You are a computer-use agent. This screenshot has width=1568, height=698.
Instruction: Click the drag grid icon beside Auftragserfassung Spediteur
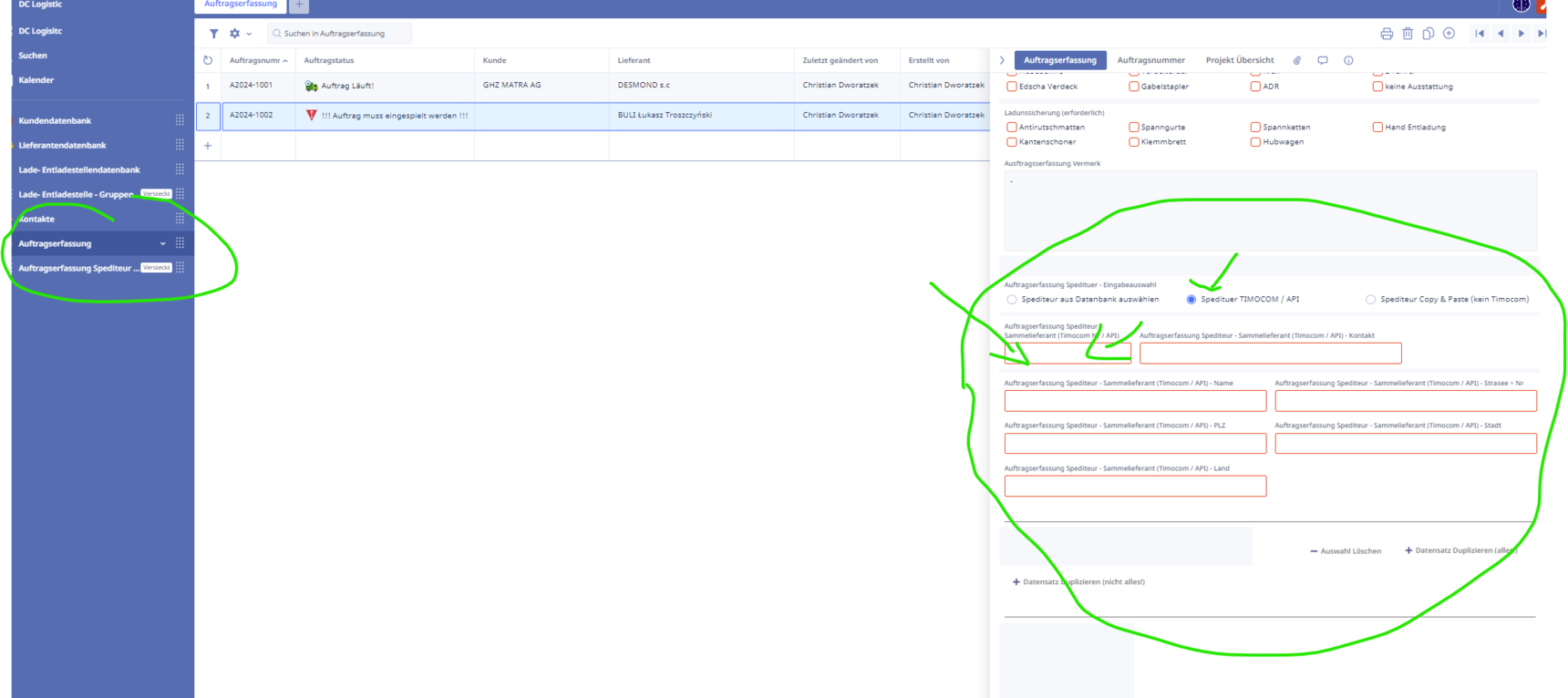pos(180,268)
